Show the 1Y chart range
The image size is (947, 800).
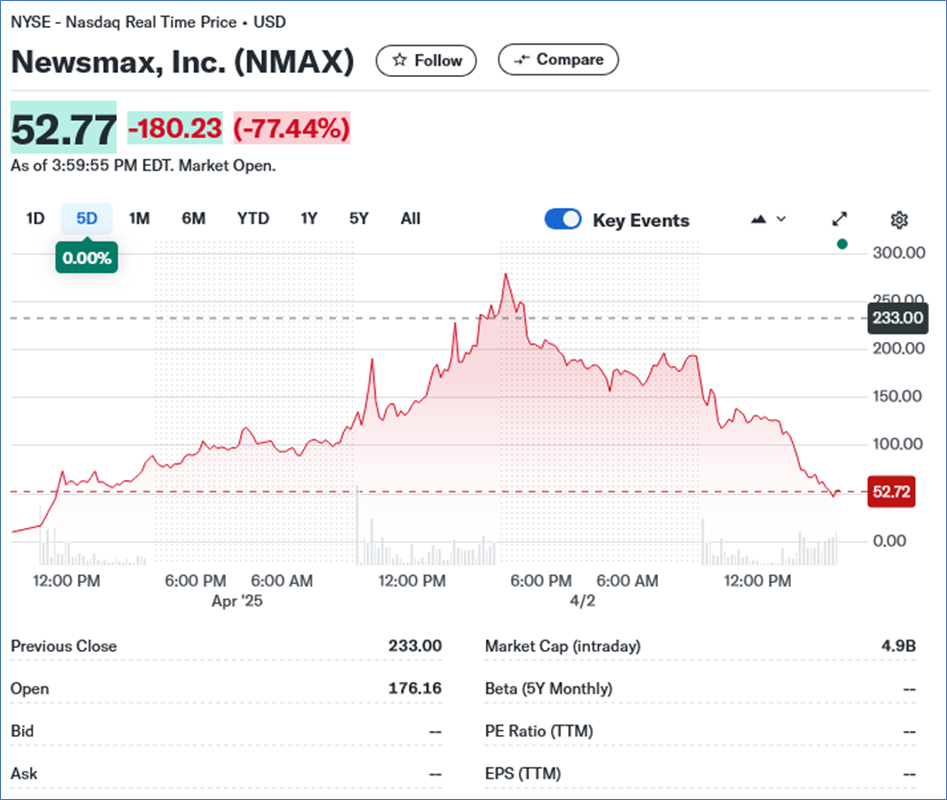tap(309, 219)
